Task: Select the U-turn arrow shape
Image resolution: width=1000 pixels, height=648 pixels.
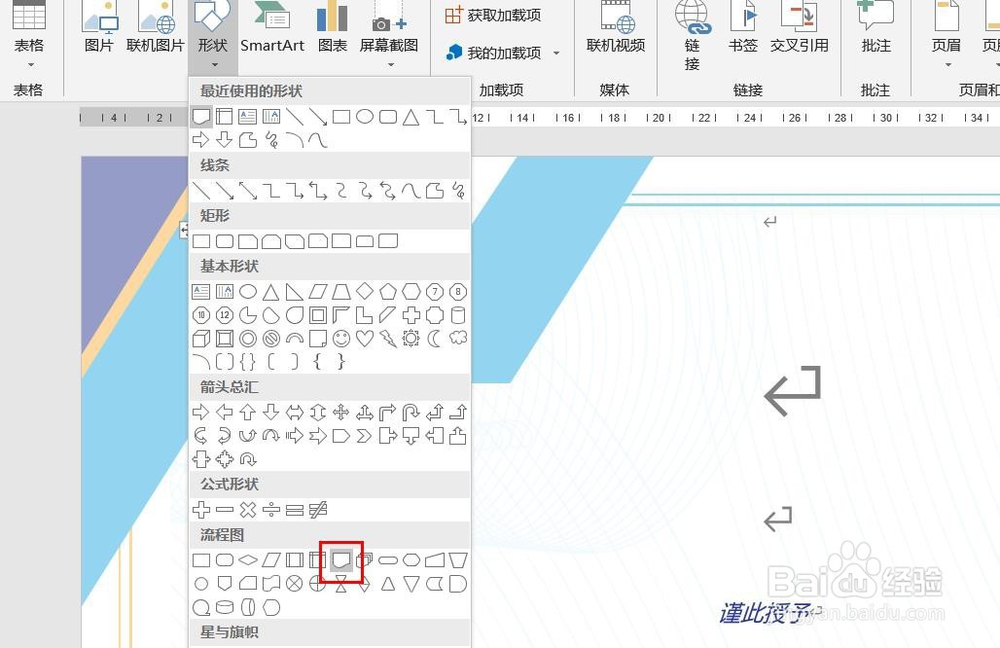Action: click(411, 413)
